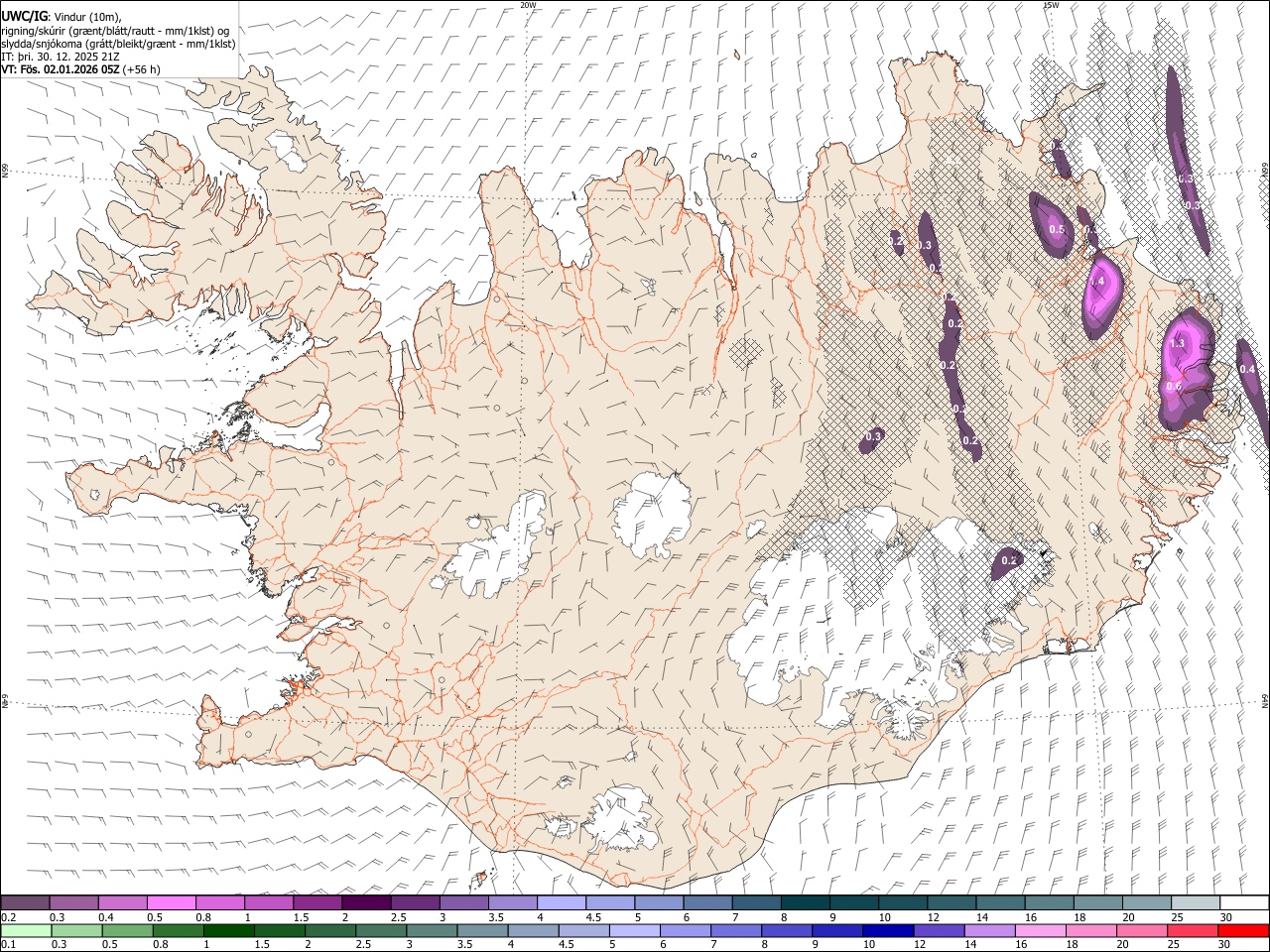Select the blue rain swatch between 8 and 9

[x=786, y=930]
